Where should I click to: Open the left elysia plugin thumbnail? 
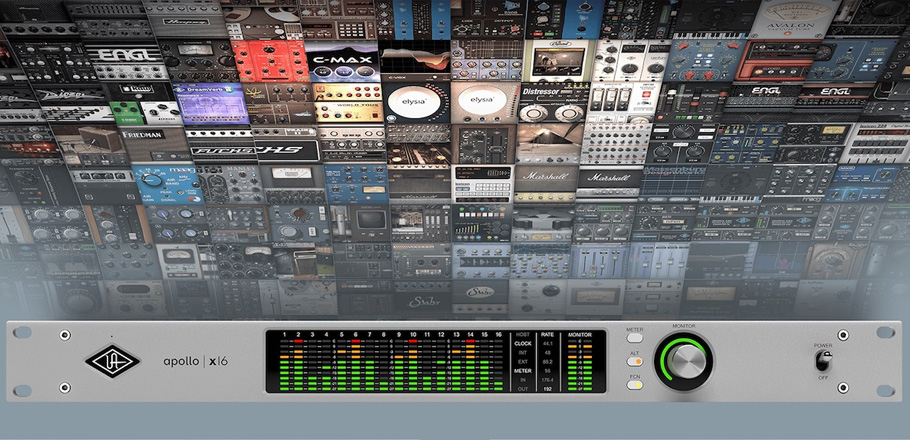[x=416, y=103]
